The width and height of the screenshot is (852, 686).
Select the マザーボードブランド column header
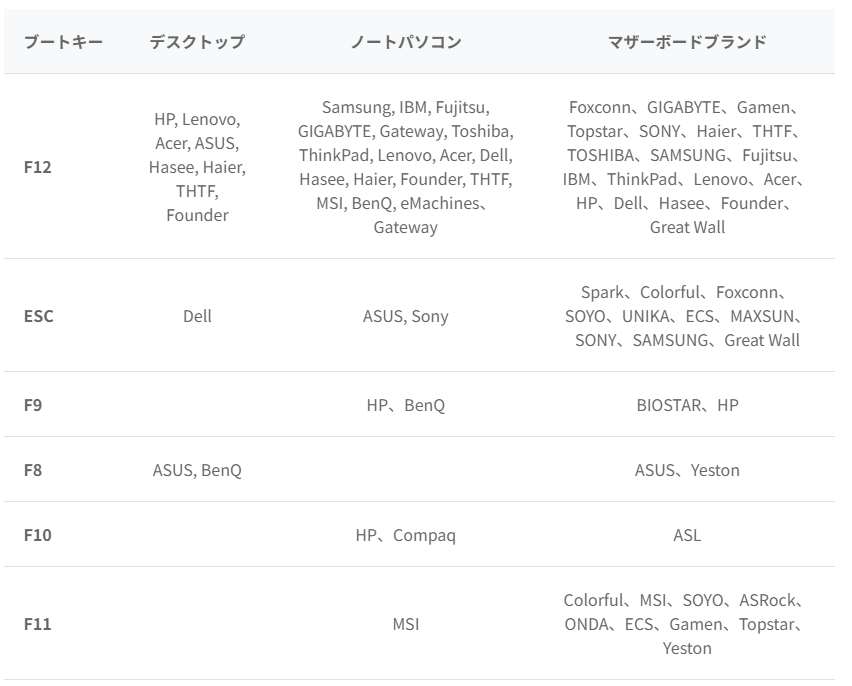coord(687,42)
